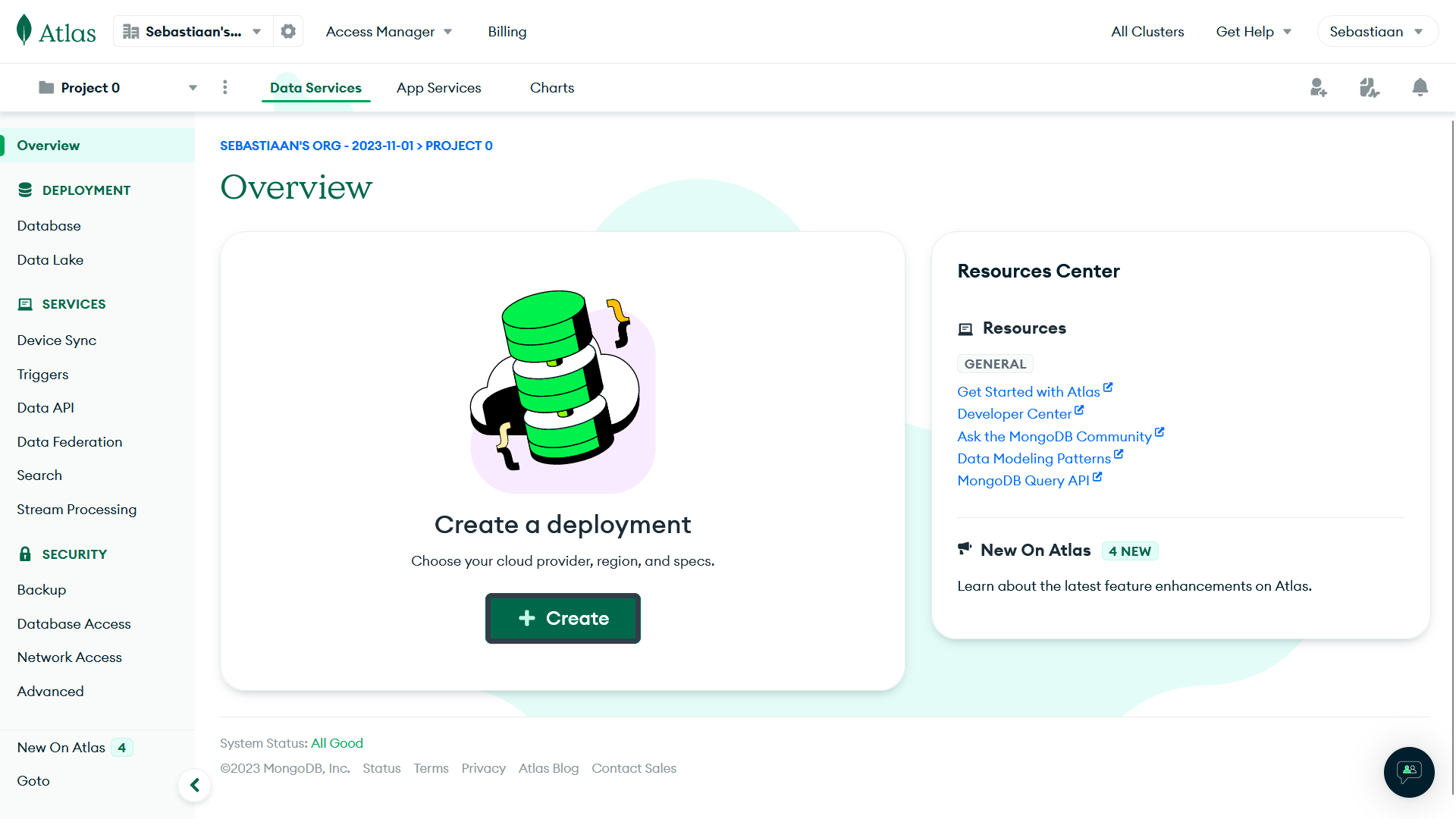The height and width of the screenshot is (819, 1456).
Task: Click the Create deployment button
Action: (563, 618)
